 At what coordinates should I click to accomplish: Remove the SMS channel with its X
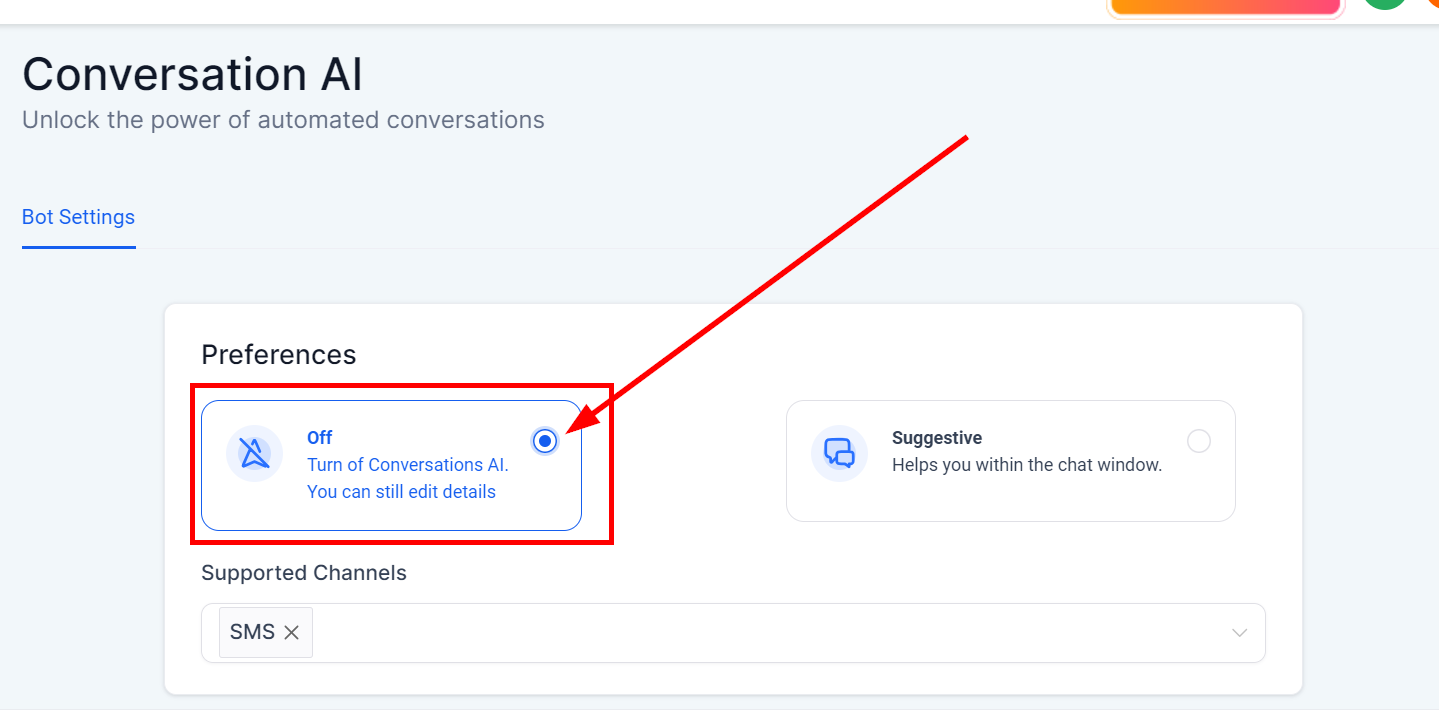(x=291, y=632)
